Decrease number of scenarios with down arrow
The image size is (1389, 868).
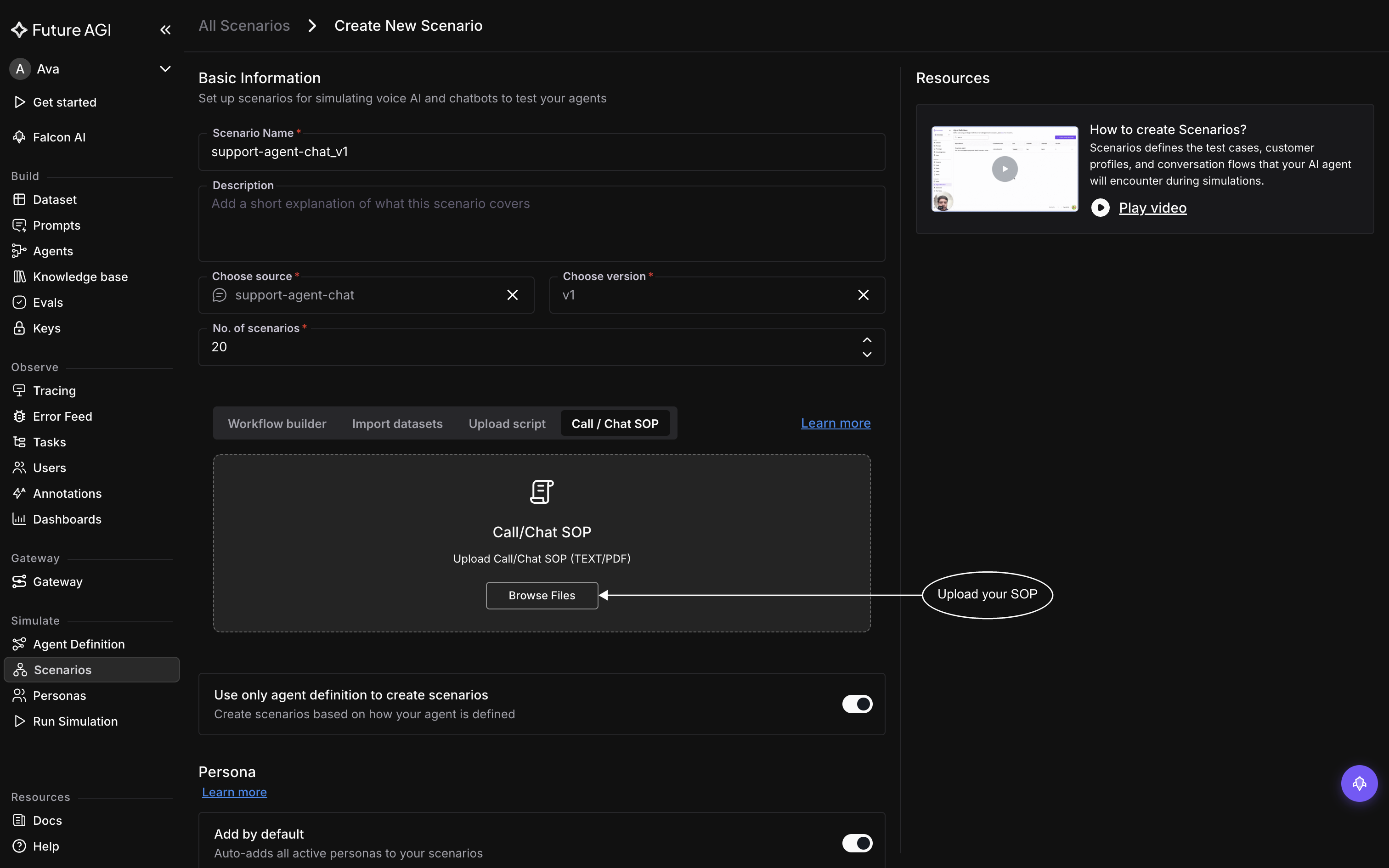coord(867,355)
